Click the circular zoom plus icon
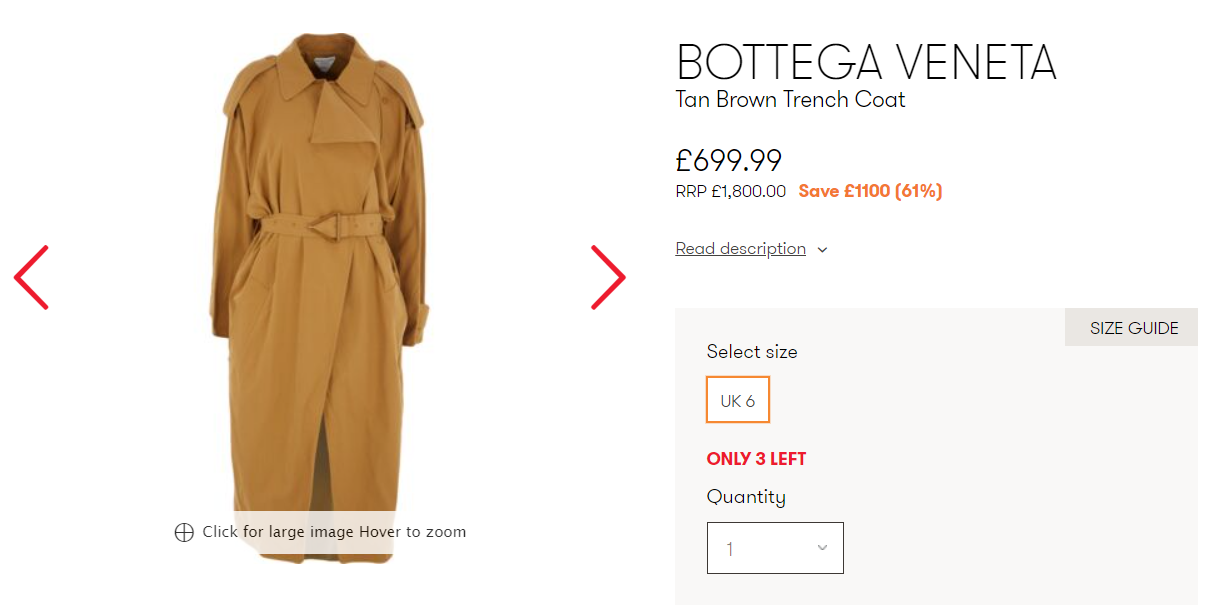Viewport: 1220px width, 615px height. 184,532
